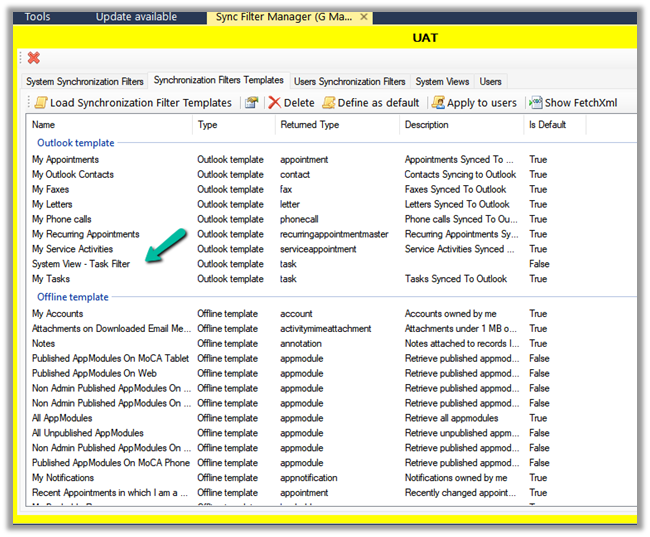The image size is (650, 537).
Task: Go to the System Views tab
Action: click(443, 81)
